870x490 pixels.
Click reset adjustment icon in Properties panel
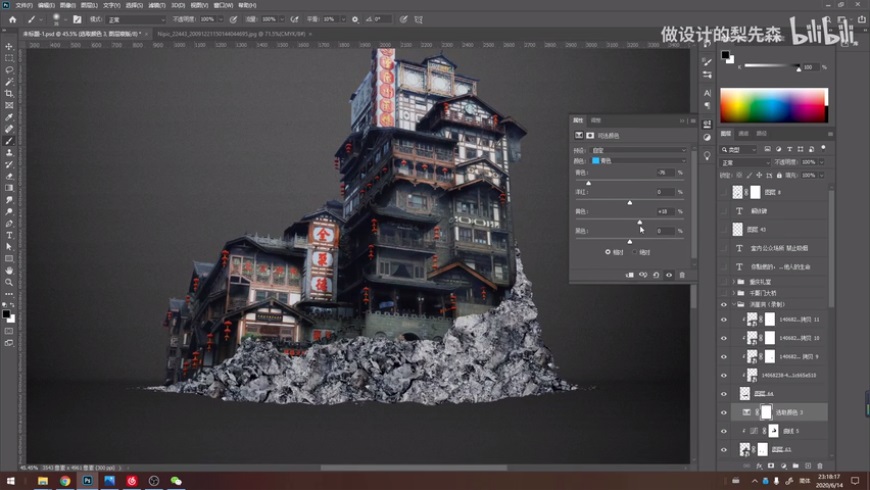click(656, 275)
